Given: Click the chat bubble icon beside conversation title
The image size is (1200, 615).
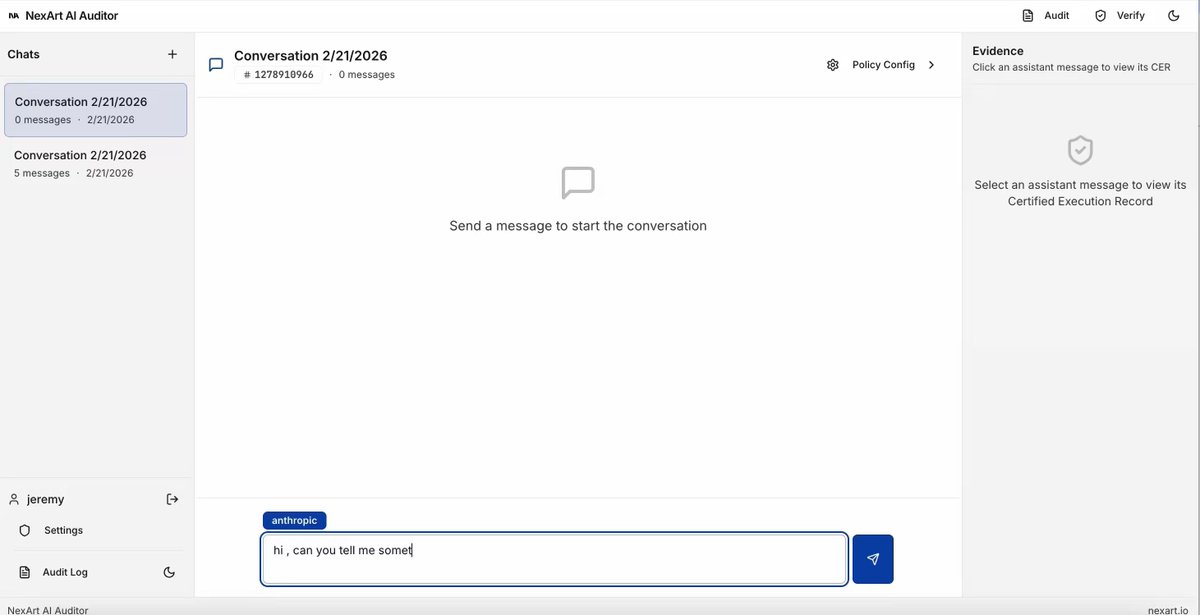Looking at the screenshot, I should [216, 65].
